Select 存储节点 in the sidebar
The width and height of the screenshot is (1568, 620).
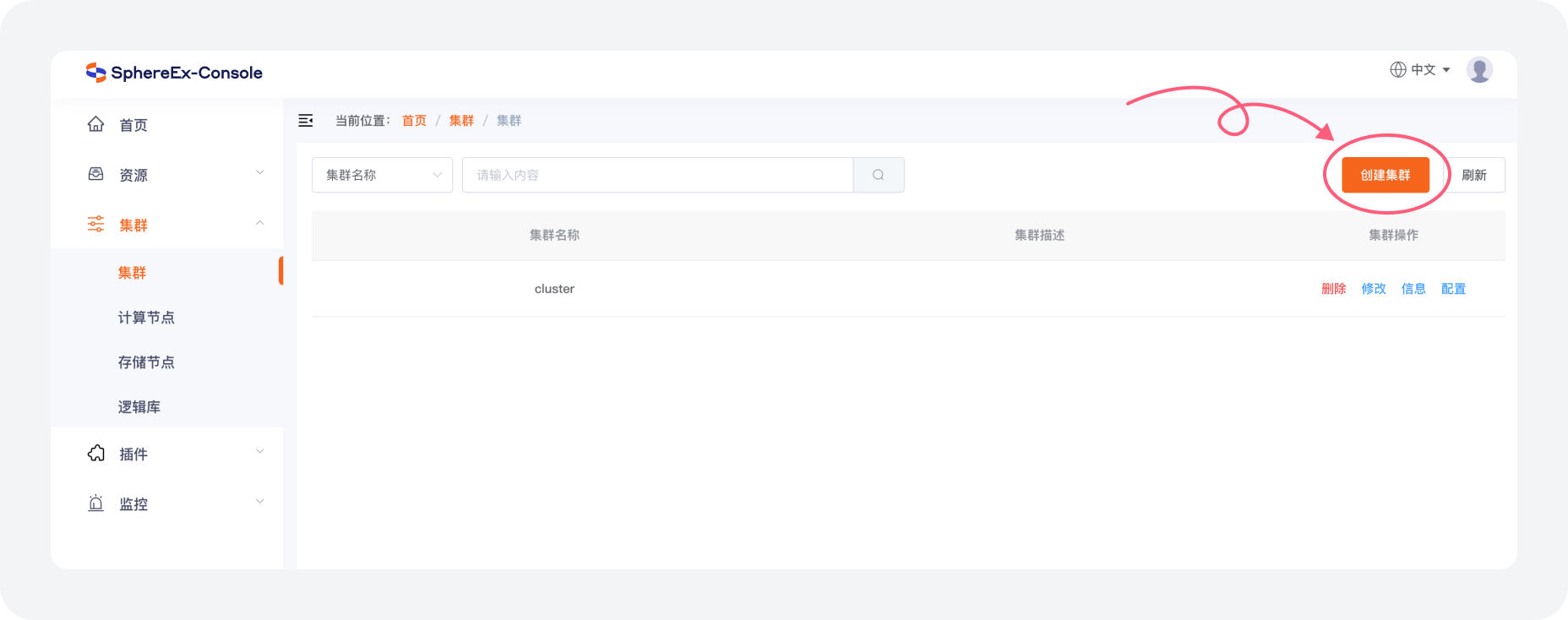coord(146,362)
